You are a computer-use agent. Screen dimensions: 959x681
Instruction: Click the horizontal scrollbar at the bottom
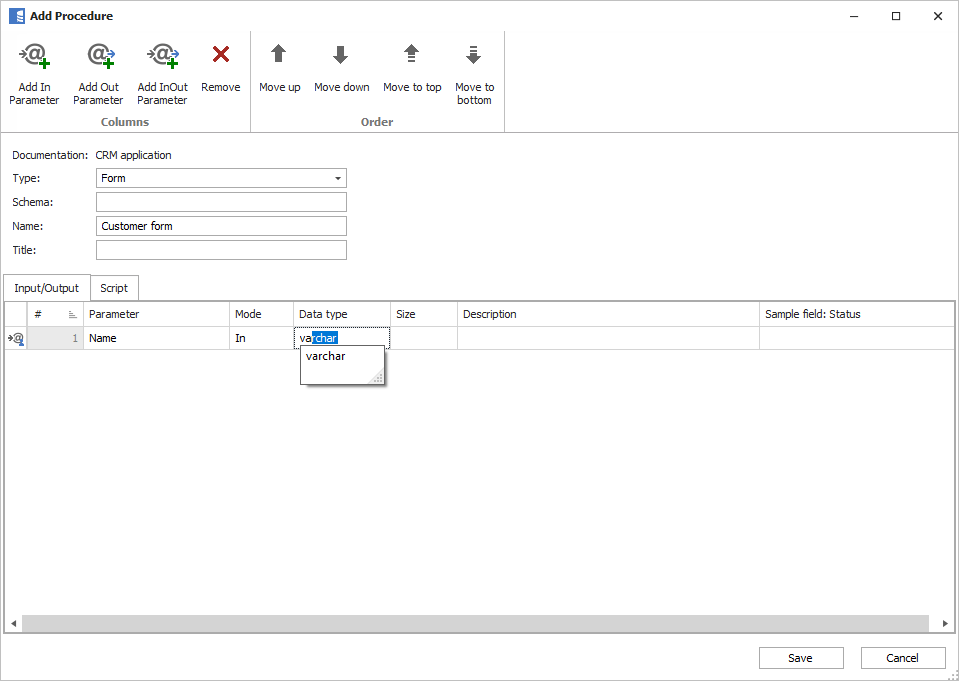click(x=480, y=623)
